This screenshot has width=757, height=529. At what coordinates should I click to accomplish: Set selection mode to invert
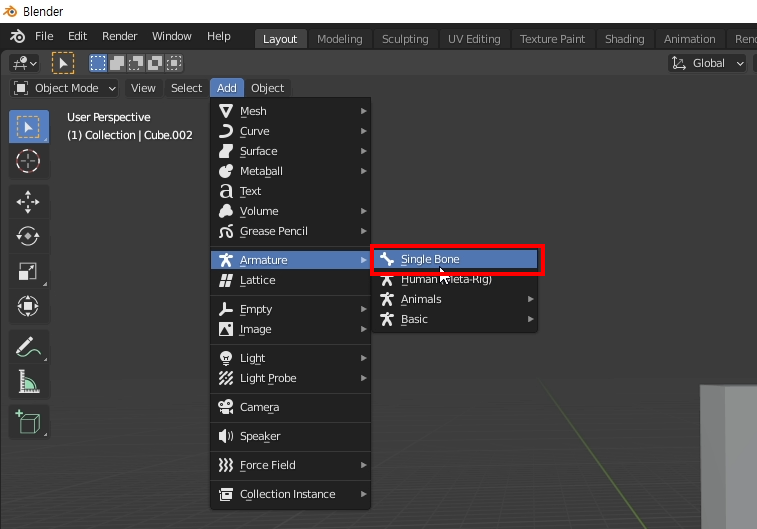pyautogui.click(x=154, y=63)
